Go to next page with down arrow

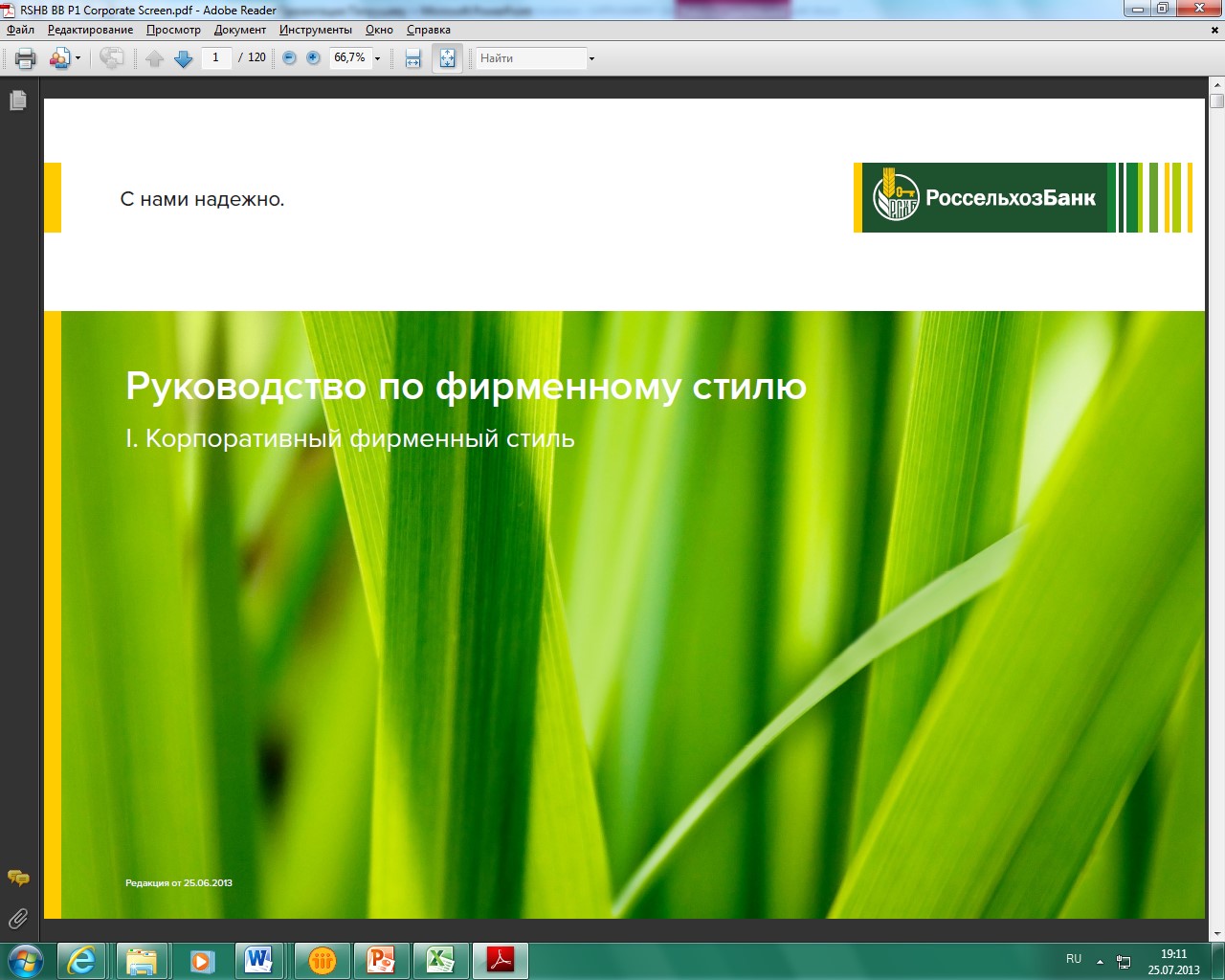click(x=184, y=58)
